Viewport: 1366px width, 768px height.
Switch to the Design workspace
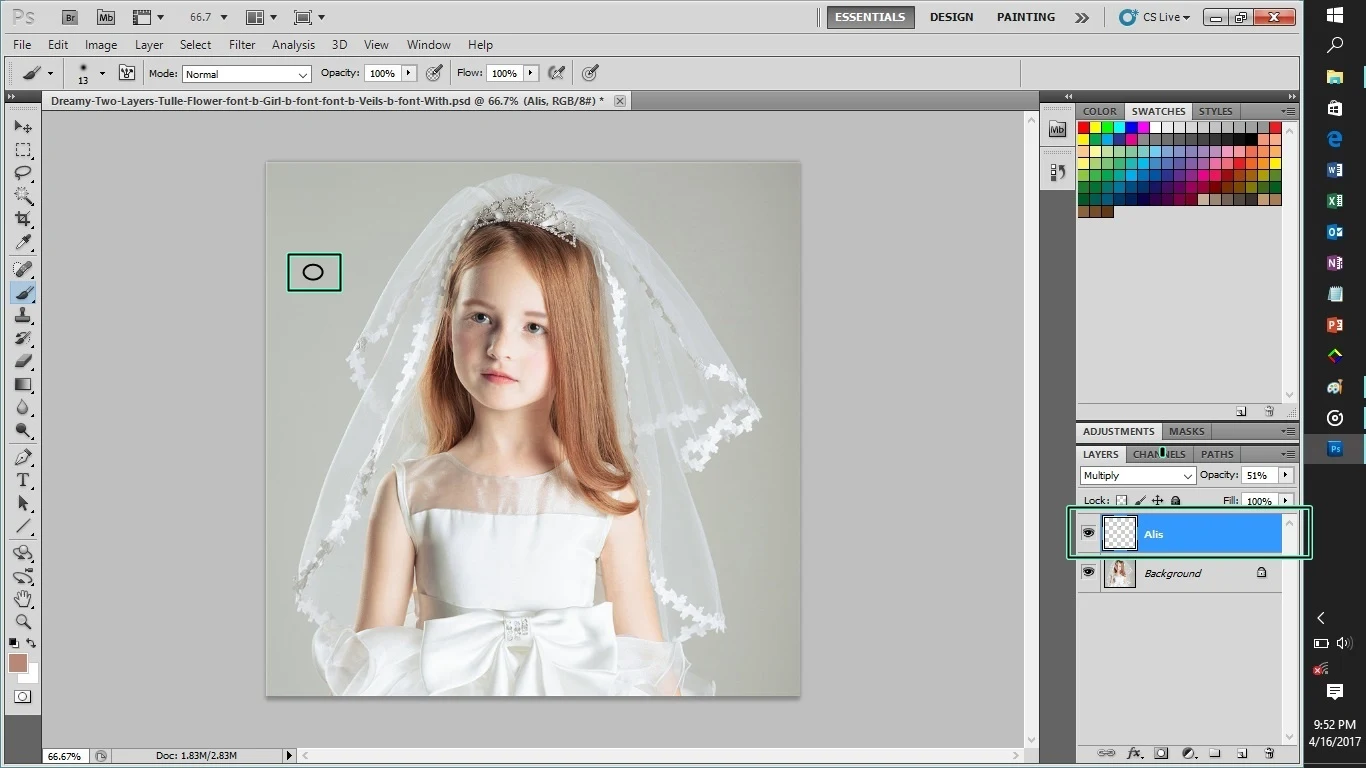(951, 17)
